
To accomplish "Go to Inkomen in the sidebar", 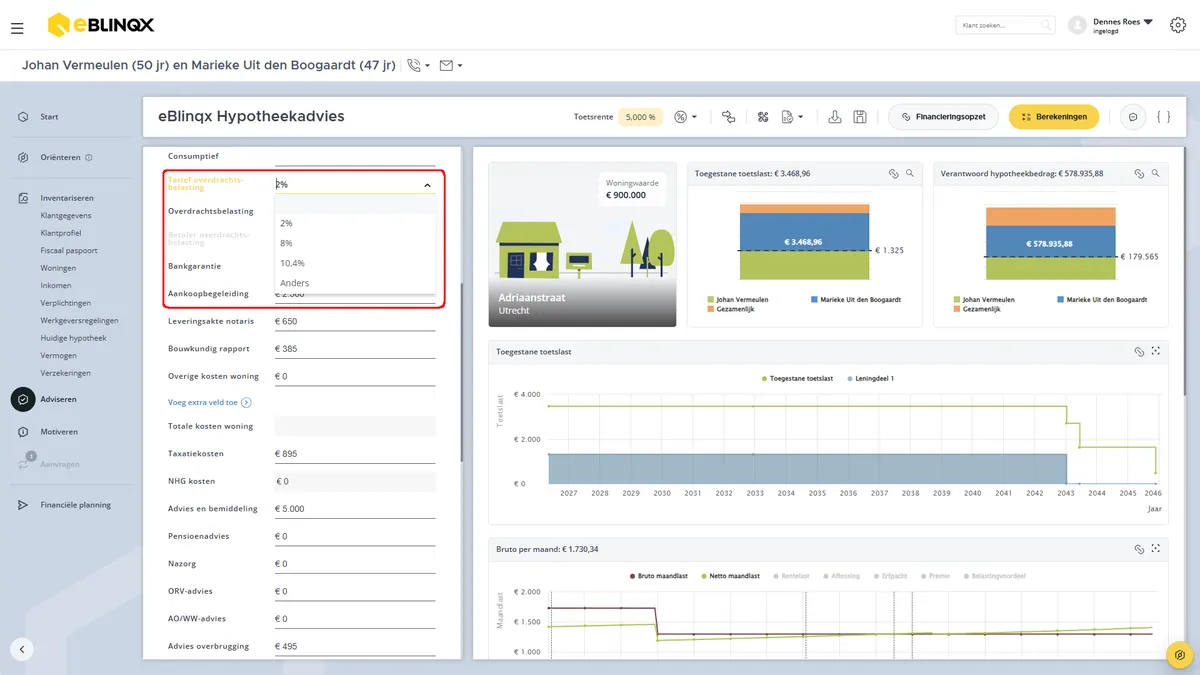I will (54, 286).
